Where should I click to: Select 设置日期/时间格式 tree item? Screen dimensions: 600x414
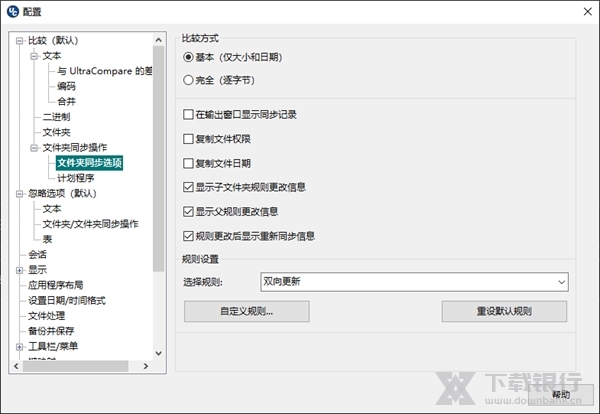67,300
